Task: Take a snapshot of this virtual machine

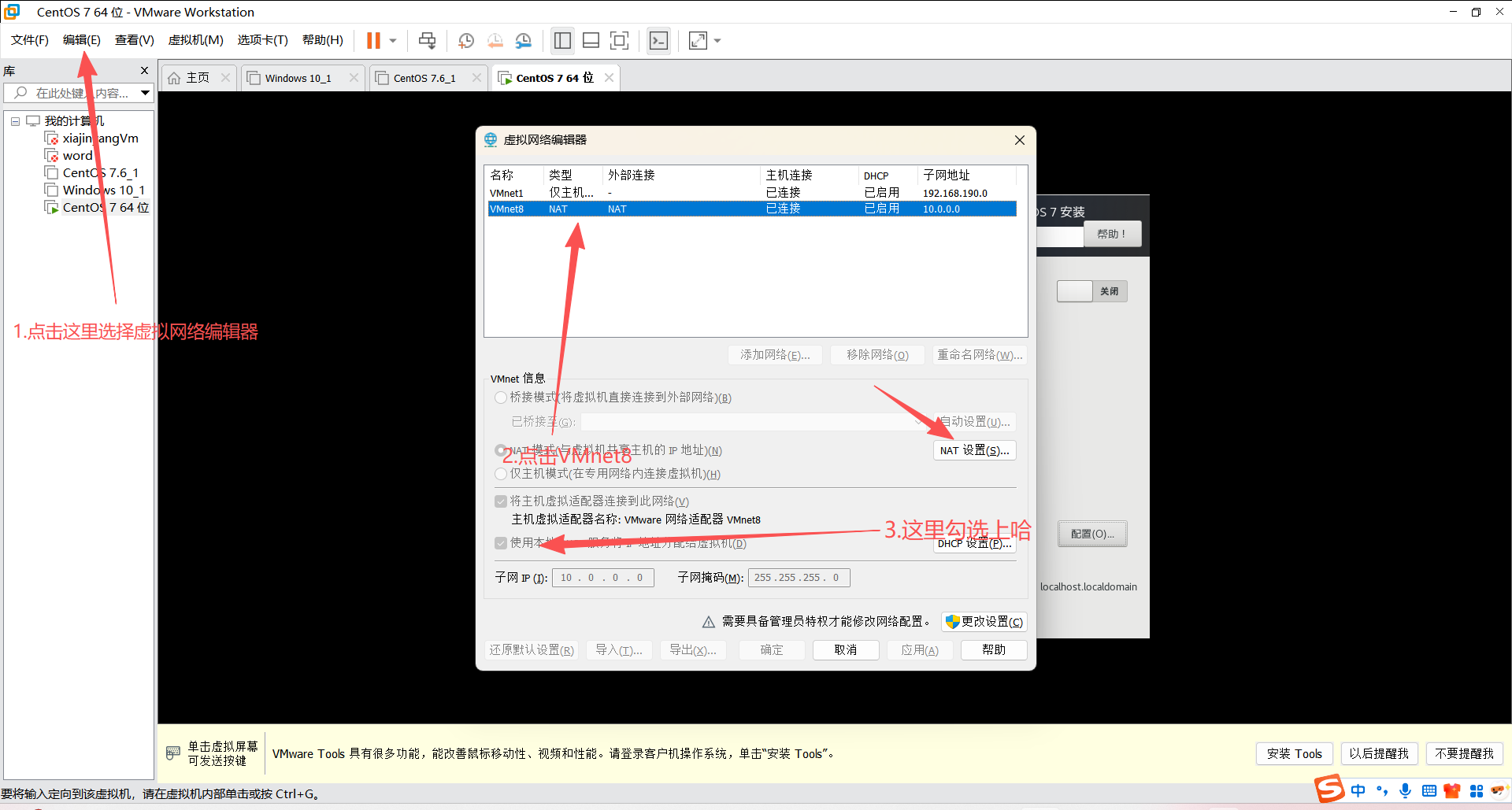Action: coord(466,40)
